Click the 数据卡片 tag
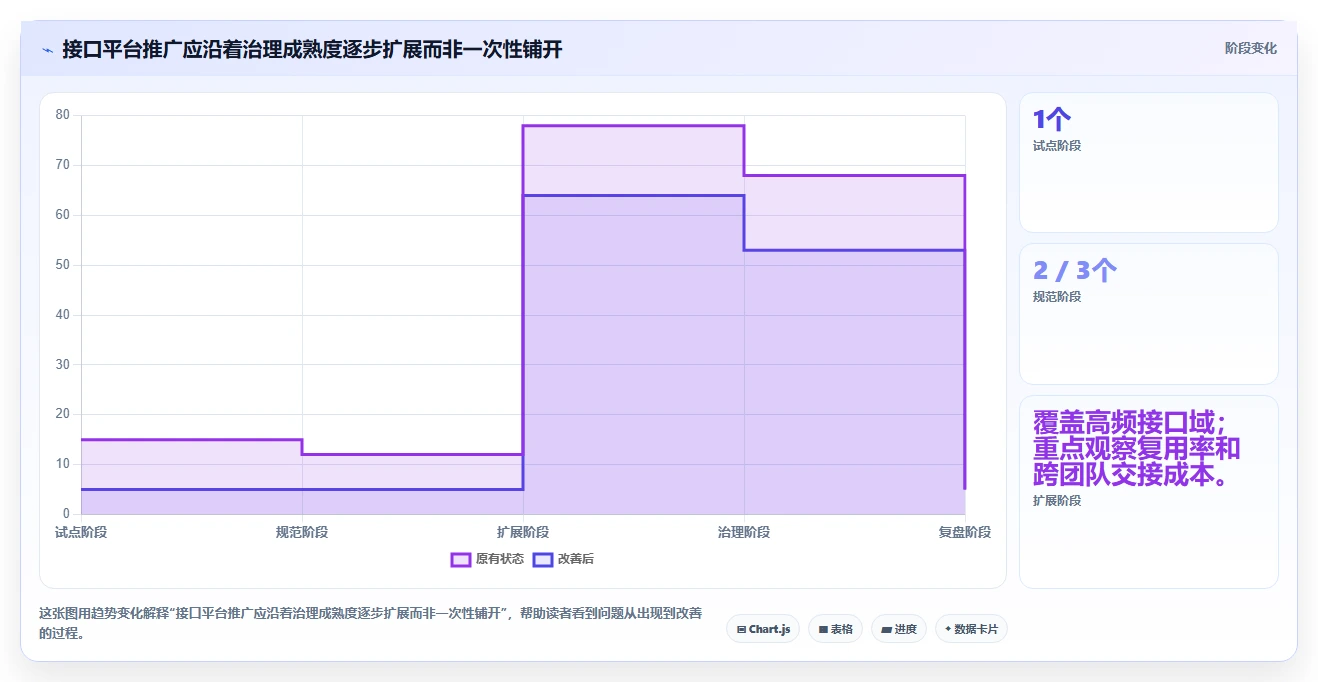This screenshot has width=1318, height=682. click(971, 629)
